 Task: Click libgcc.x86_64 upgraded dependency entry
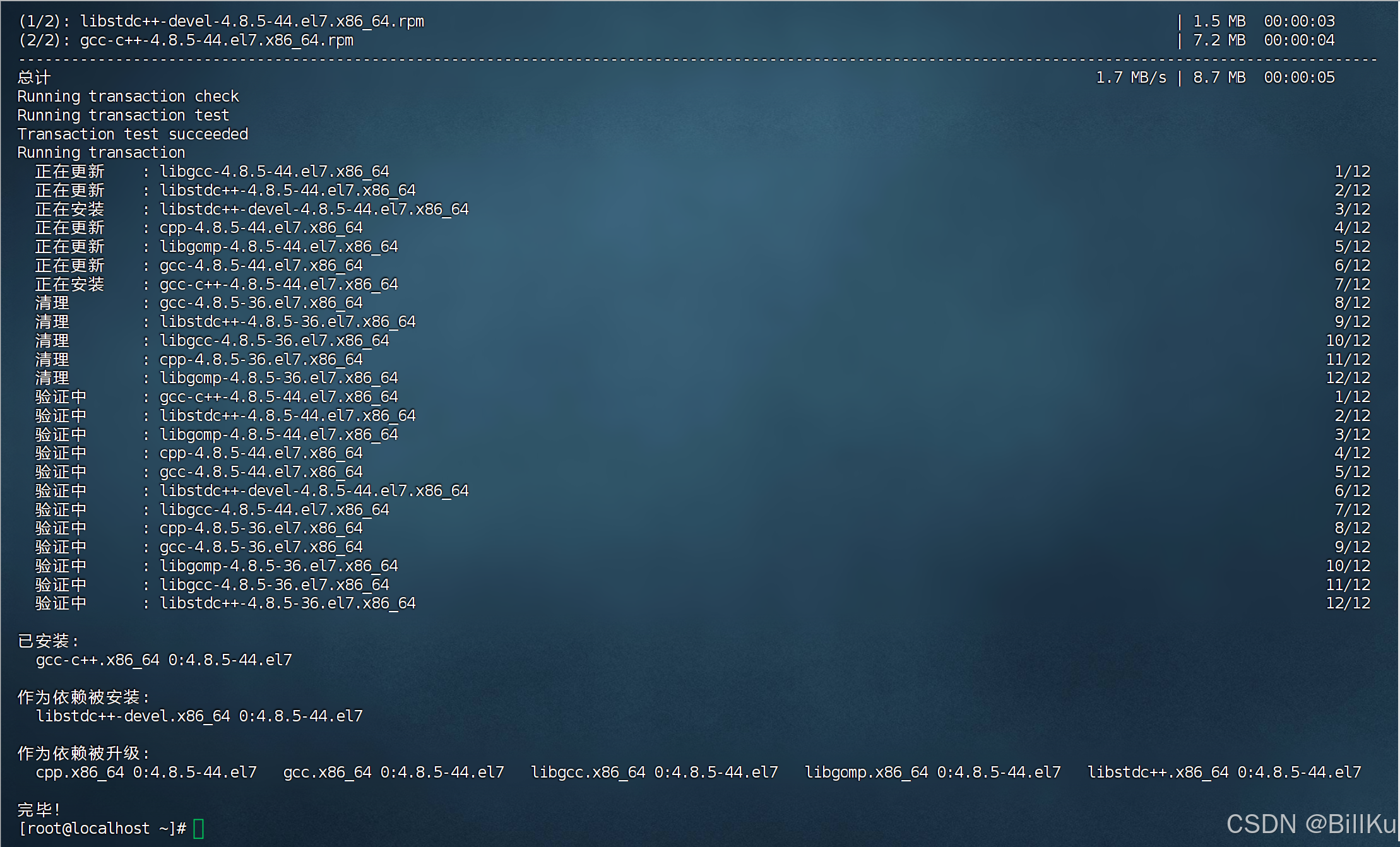click(x=654, y=772)
